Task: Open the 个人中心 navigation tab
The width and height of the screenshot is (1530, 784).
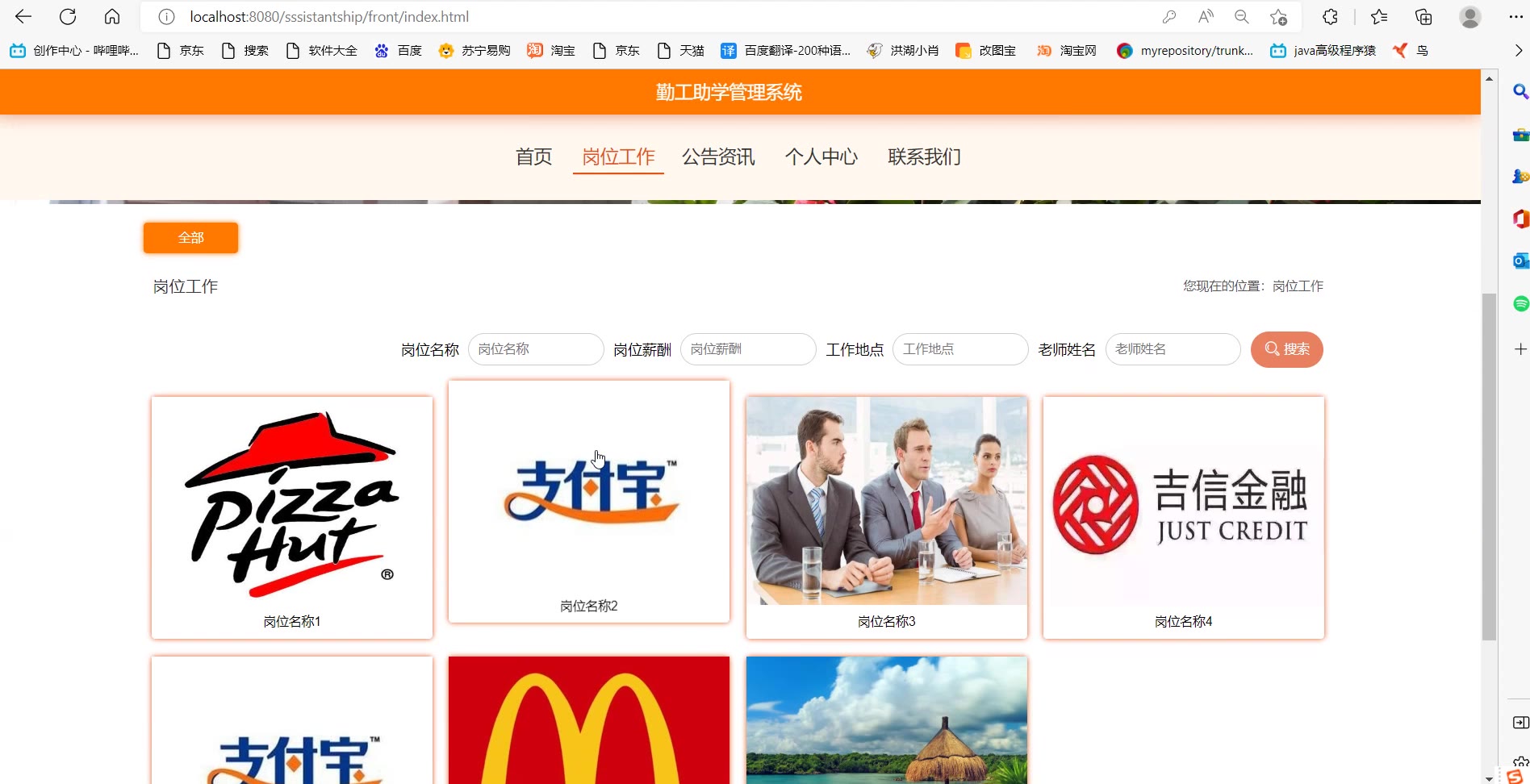Action: pos(821,156)
